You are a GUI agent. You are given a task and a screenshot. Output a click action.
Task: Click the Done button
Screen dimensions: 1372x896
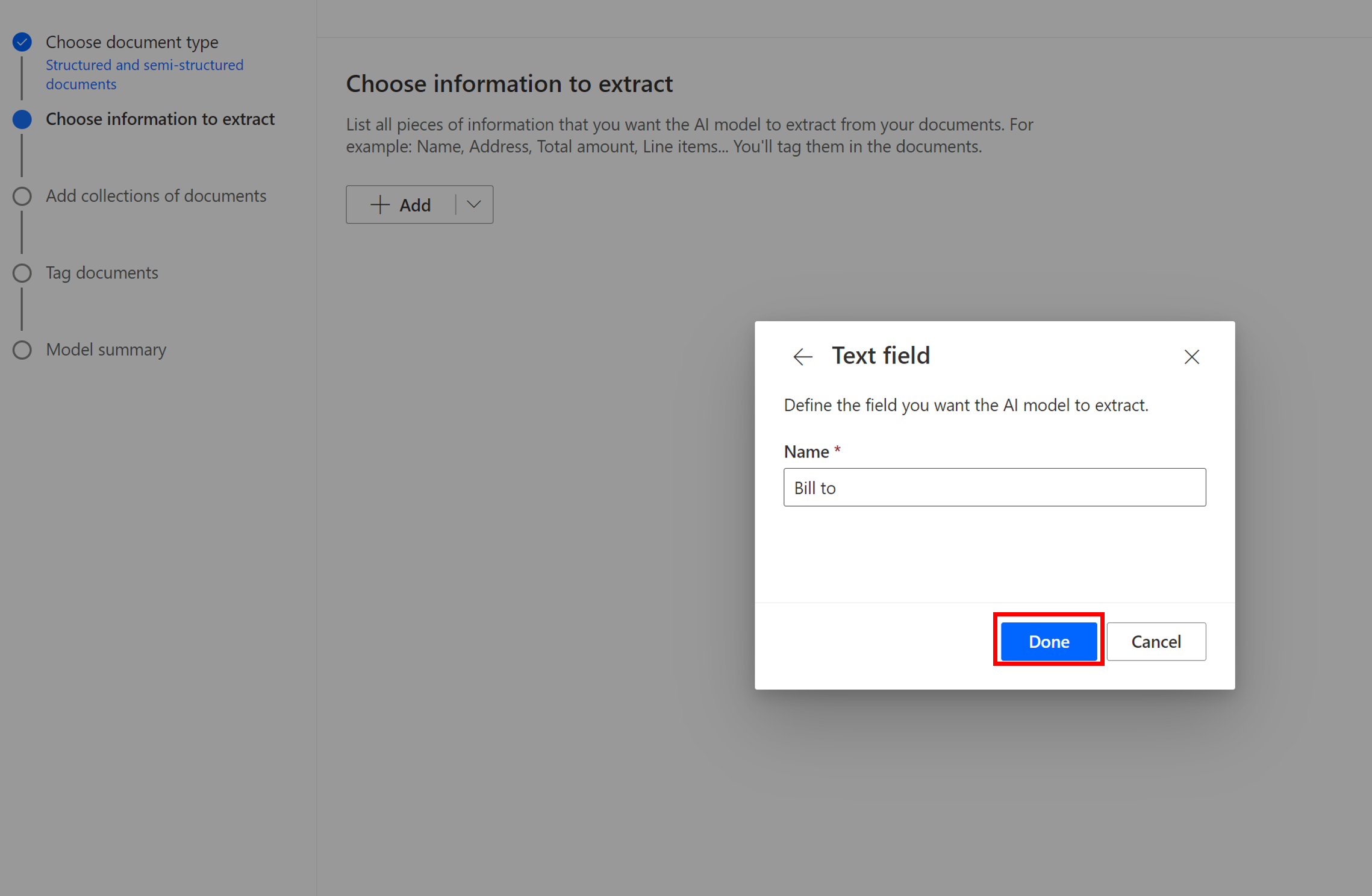tap(1048, 641)
